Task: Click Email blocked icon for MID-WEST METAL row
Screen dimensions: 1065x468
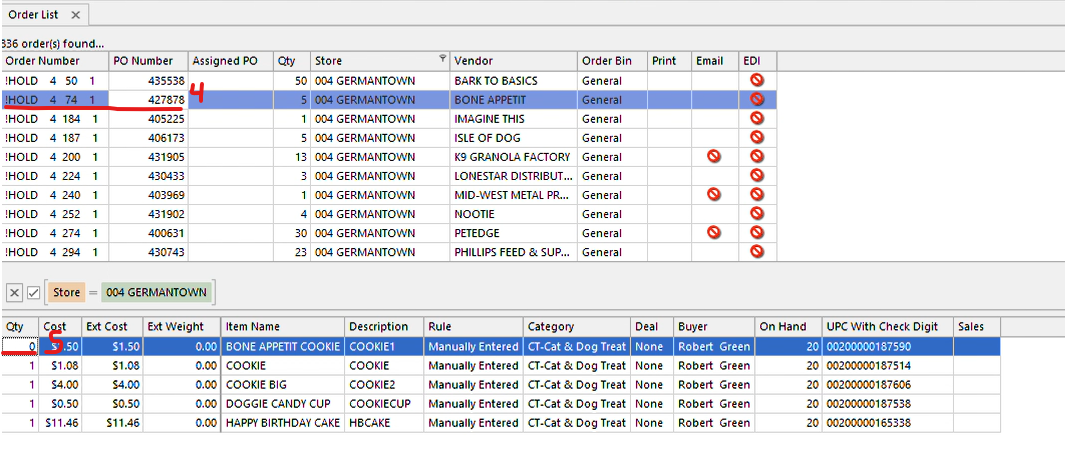Action: [x=713, y=194]
